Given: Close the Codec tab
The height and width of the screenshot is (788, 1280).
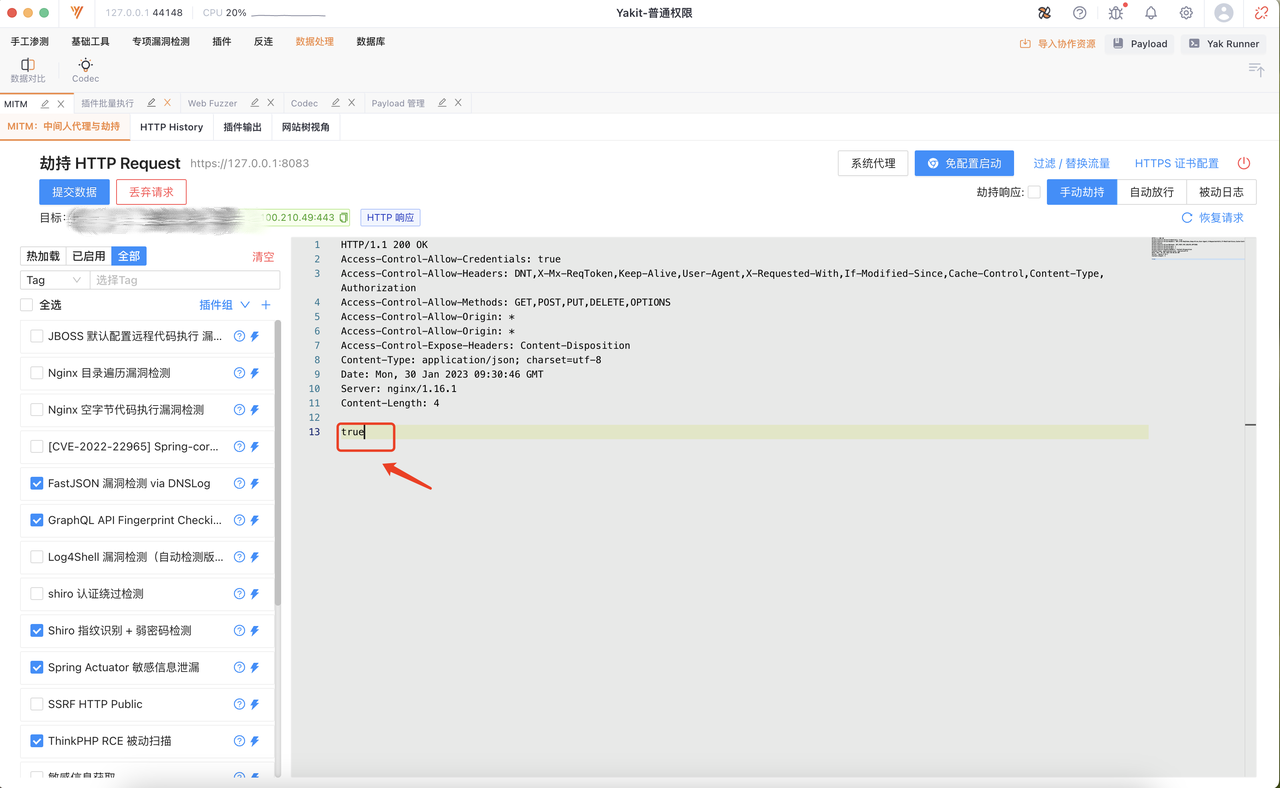Looking at the screenshot, I should point(351,103).
